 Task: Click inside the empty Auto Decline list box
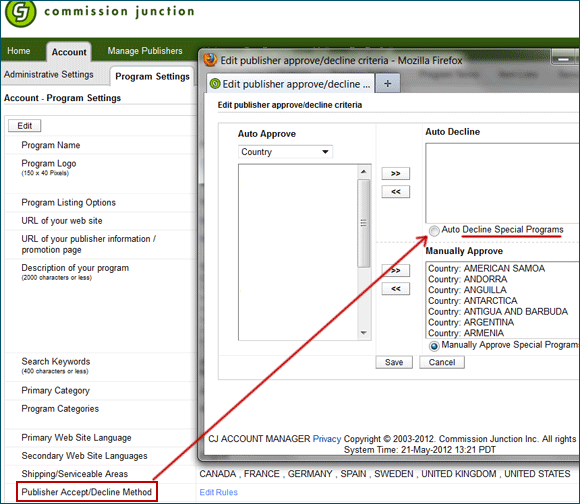pos(502,183)
